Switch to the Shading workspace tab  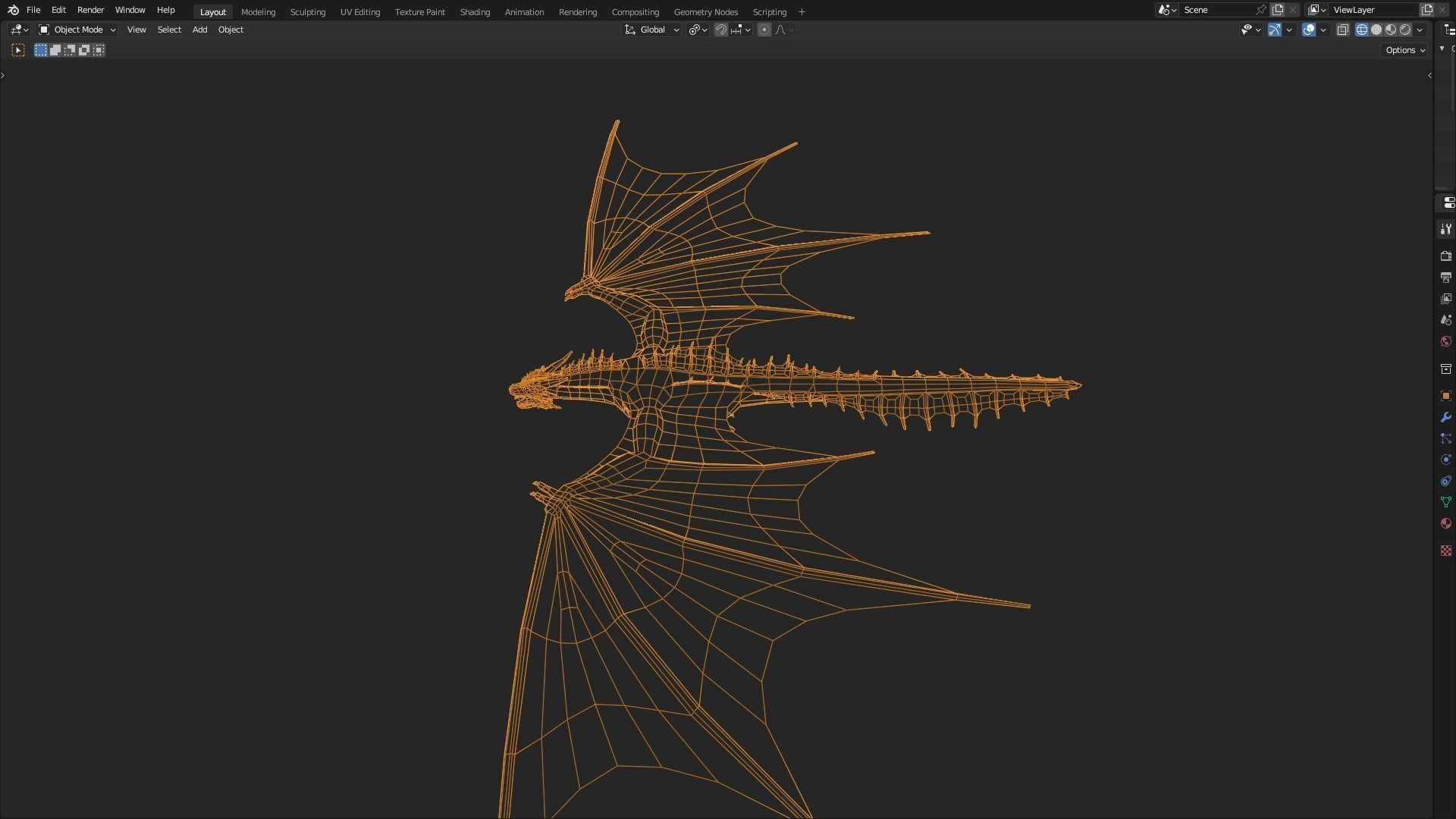[475, 12]
